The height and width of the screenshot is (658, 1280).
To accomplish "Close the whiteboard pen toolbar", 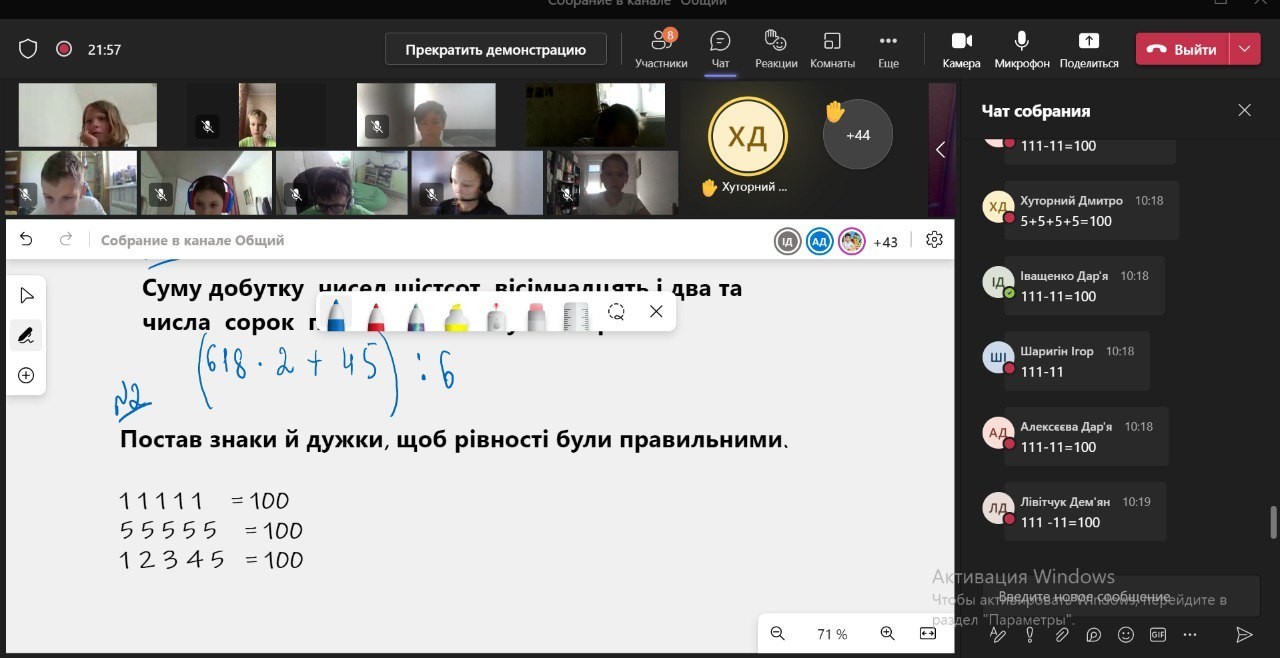I will pyautogui.click(x=656, y=312).
